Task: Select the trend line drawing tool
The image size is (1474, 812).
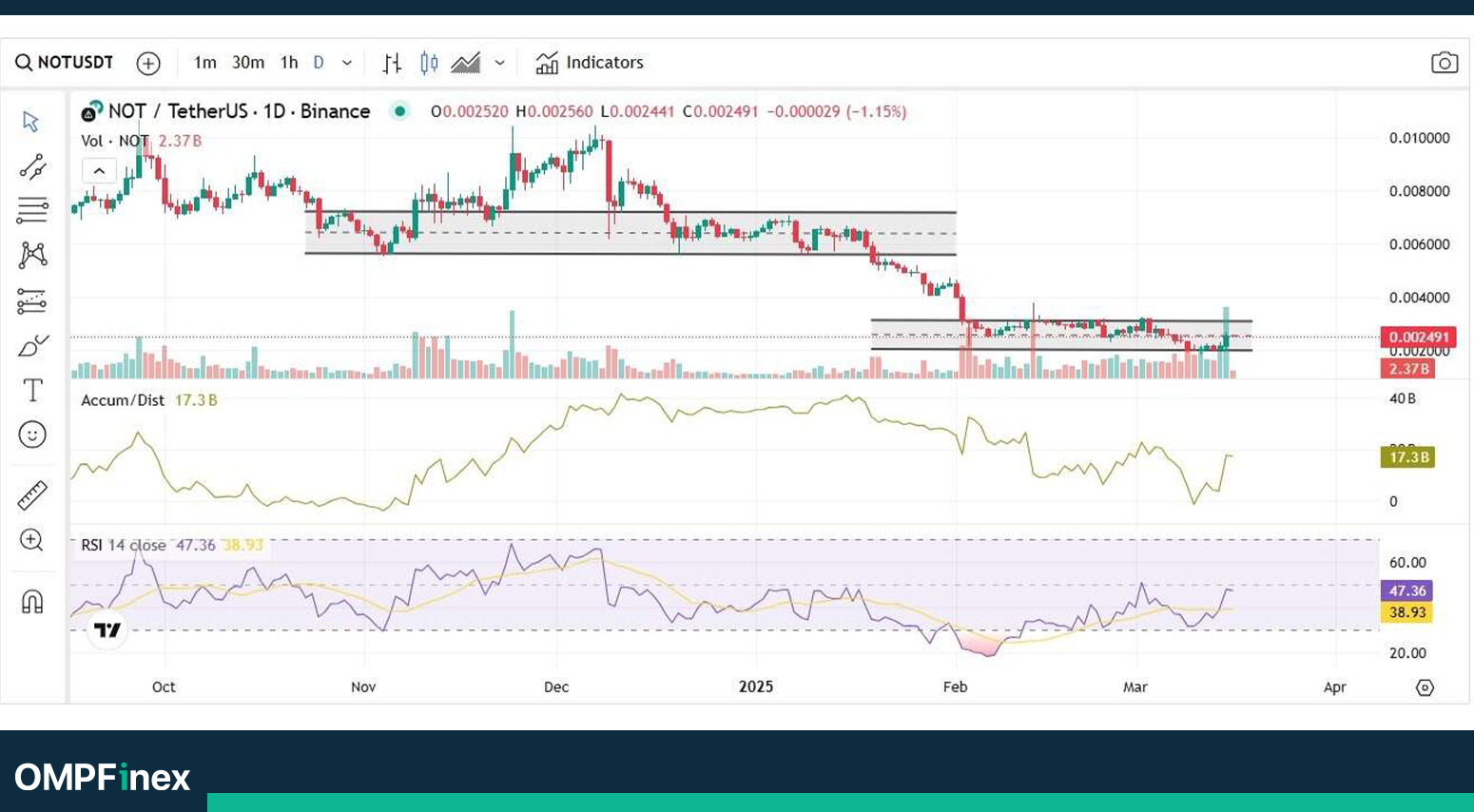Action: tap(31, 167)
